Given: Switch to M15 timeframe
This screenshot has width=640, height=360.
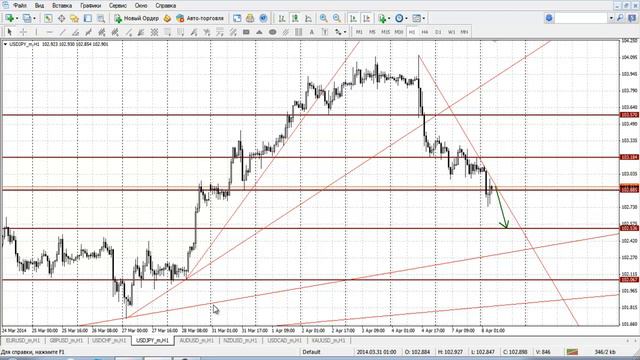Looking at the screenshot, I should pyautogui.click(x=385, y=32).
